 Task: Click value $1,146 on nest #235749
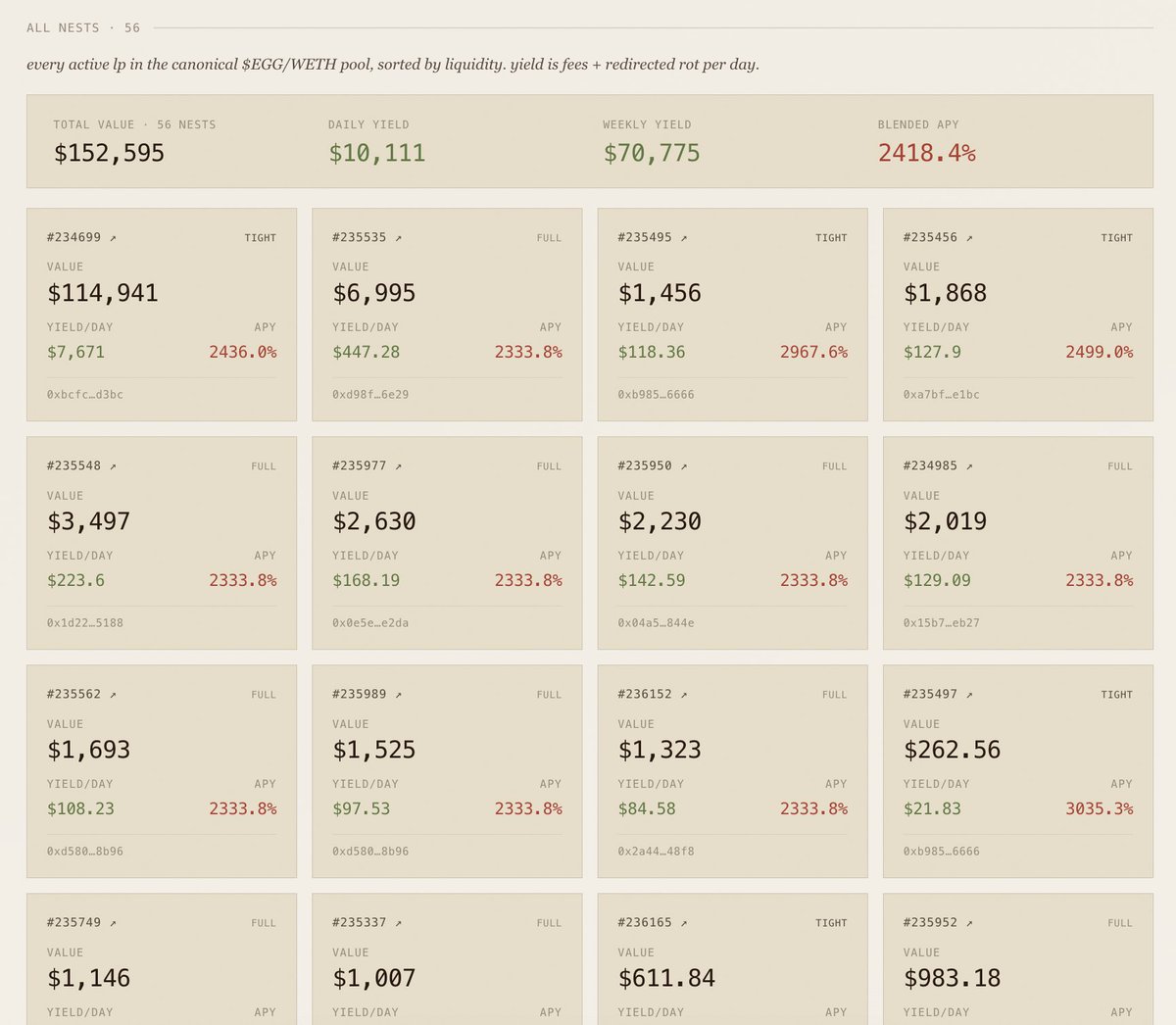tap(89, 978)
